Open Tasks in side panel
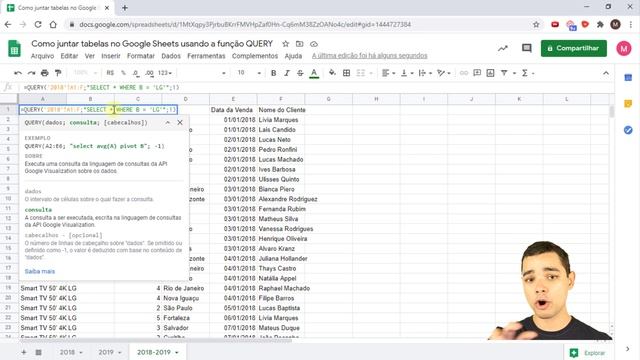The height and width of the screenshot is (360, 640). click(628, 130)
